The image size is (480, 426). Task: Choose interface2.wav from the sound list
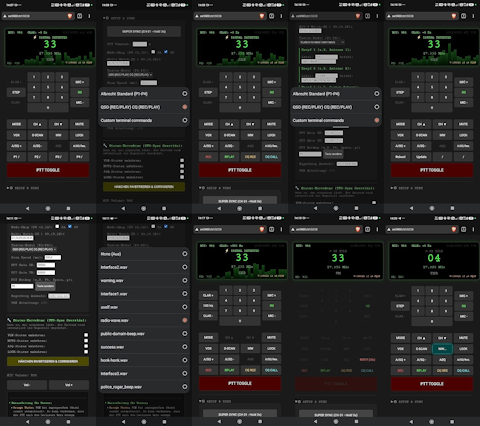(x=144, y=267)
